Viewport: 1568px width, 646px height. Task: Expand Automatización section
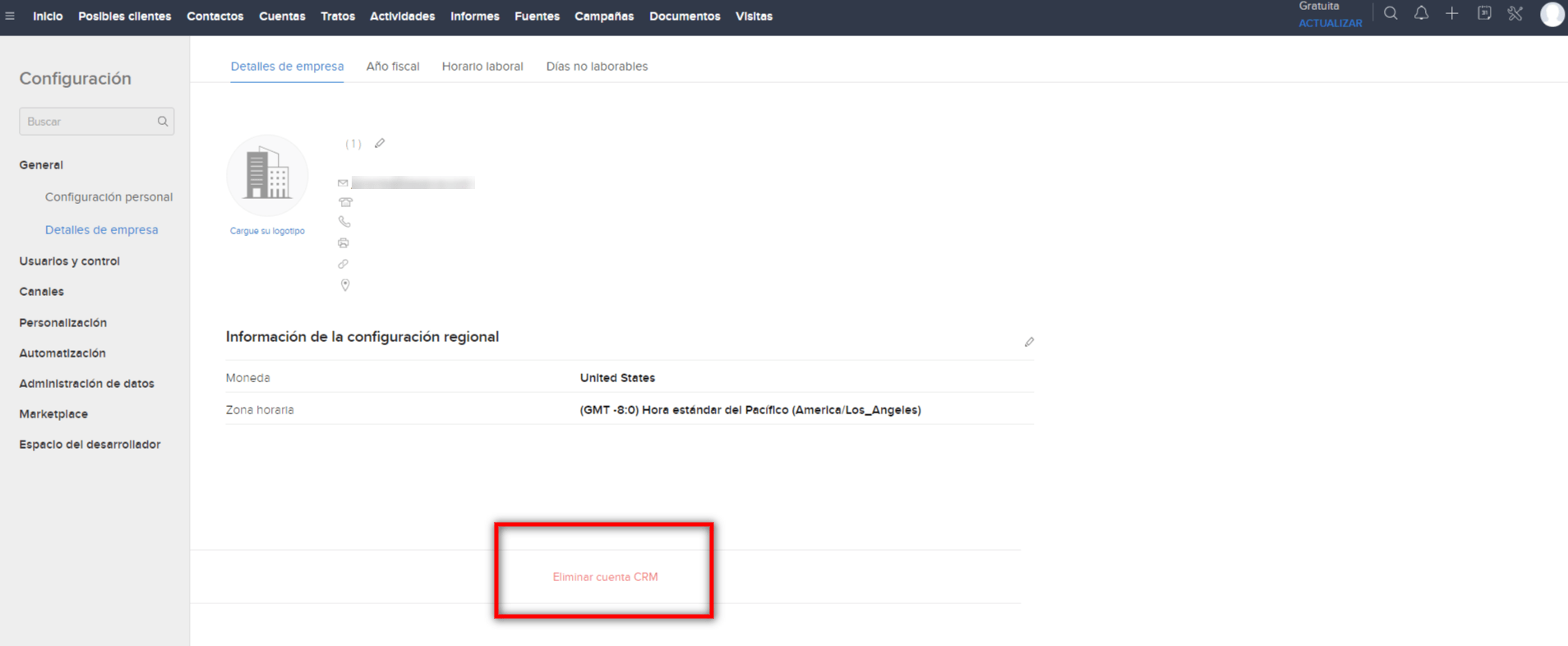pyautogui.click(x=62, y=353)
